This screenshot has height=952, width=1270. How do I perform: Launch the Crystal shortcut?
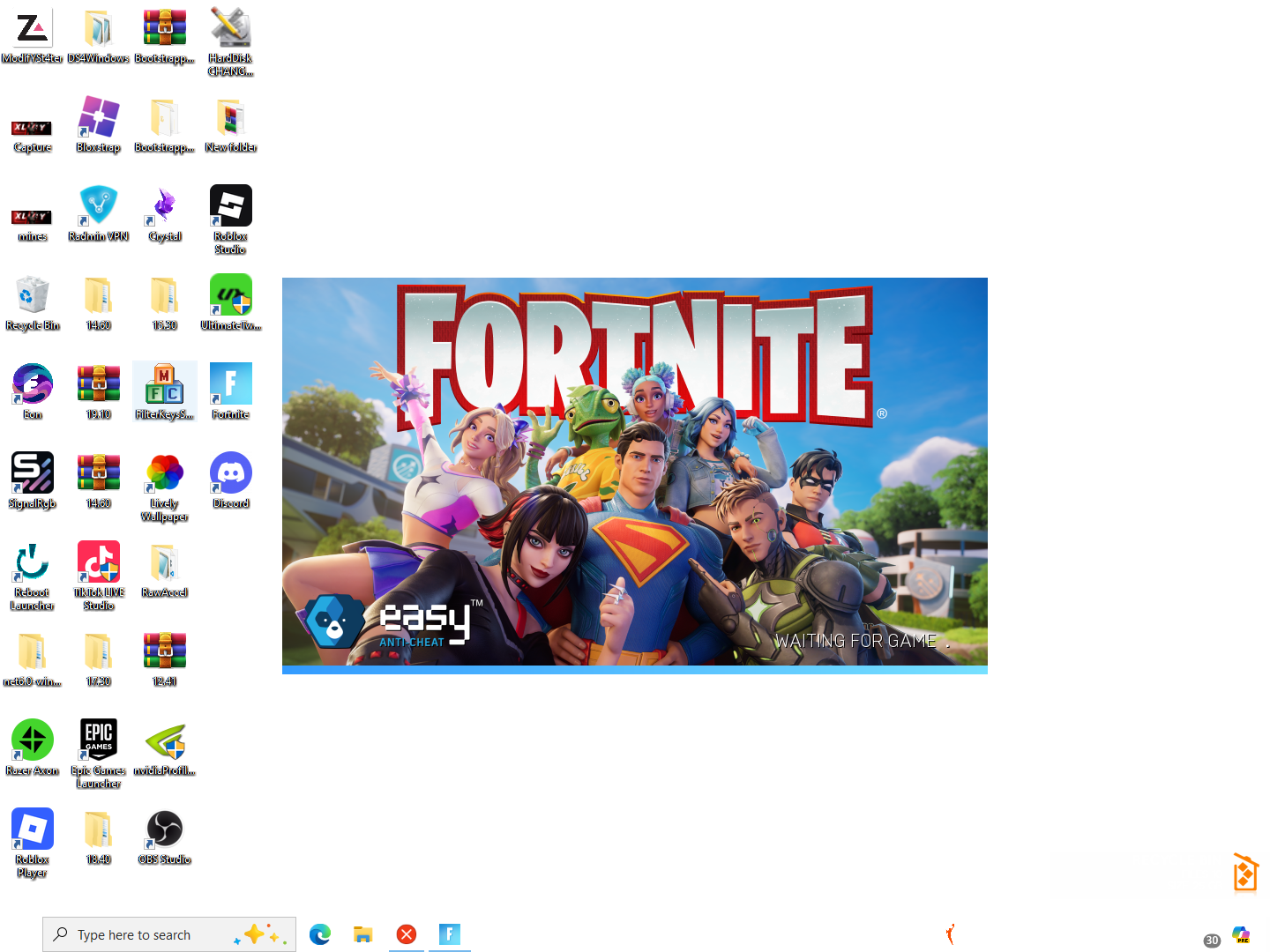(165, 213)
